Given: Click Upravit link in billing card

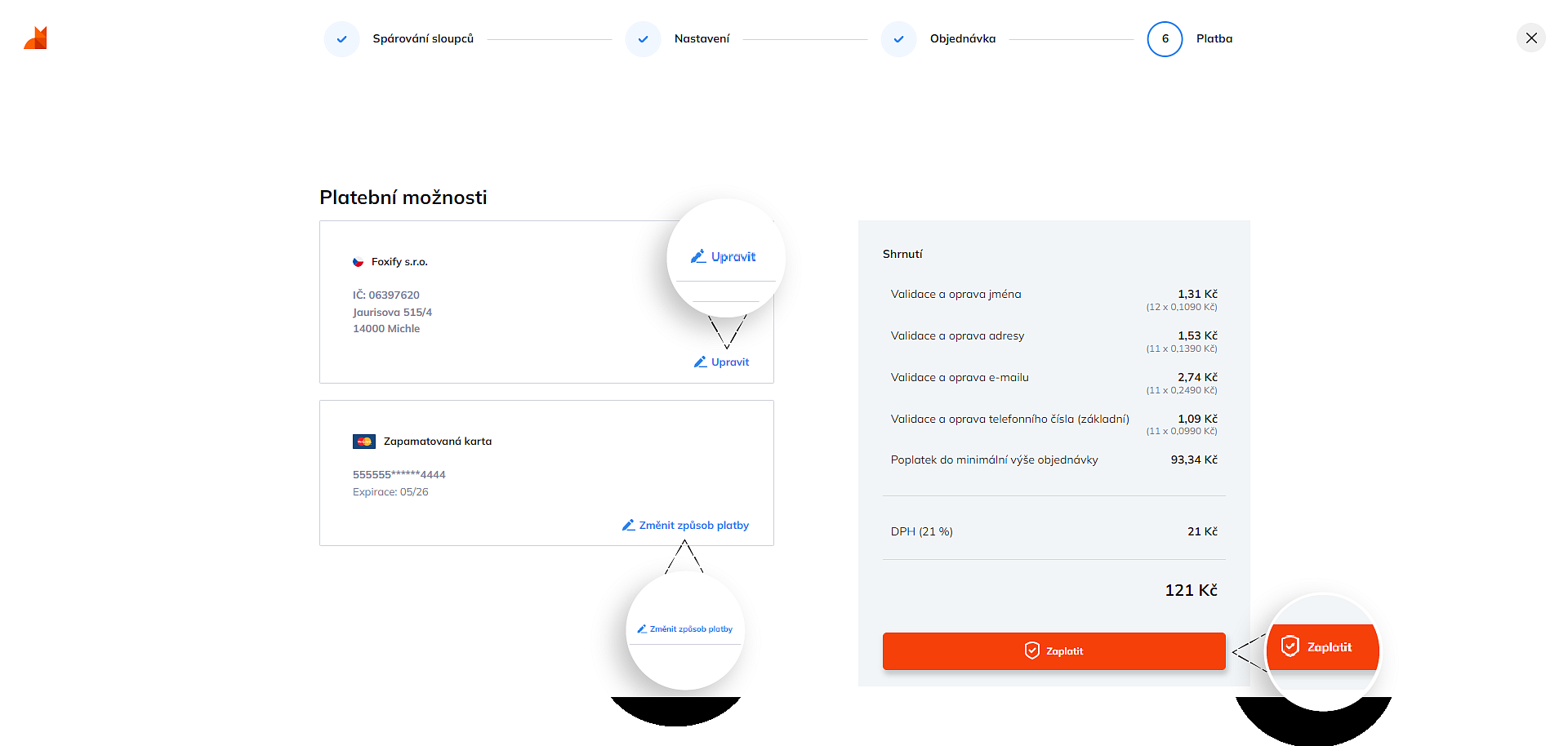Looking at the screenshot, I should point(729,362).
